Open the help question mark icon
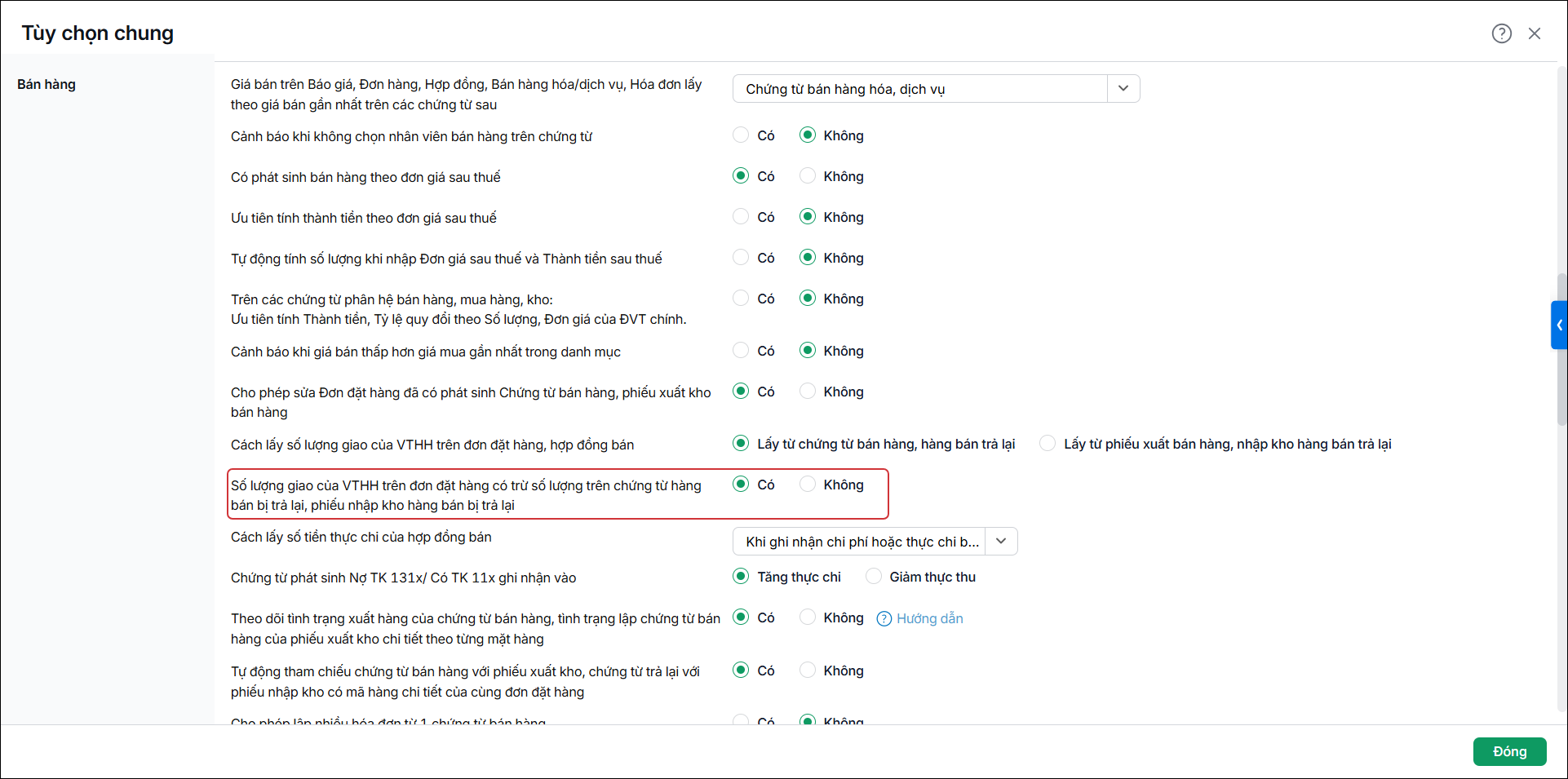1568x779 pixels. pos(1501,33)
